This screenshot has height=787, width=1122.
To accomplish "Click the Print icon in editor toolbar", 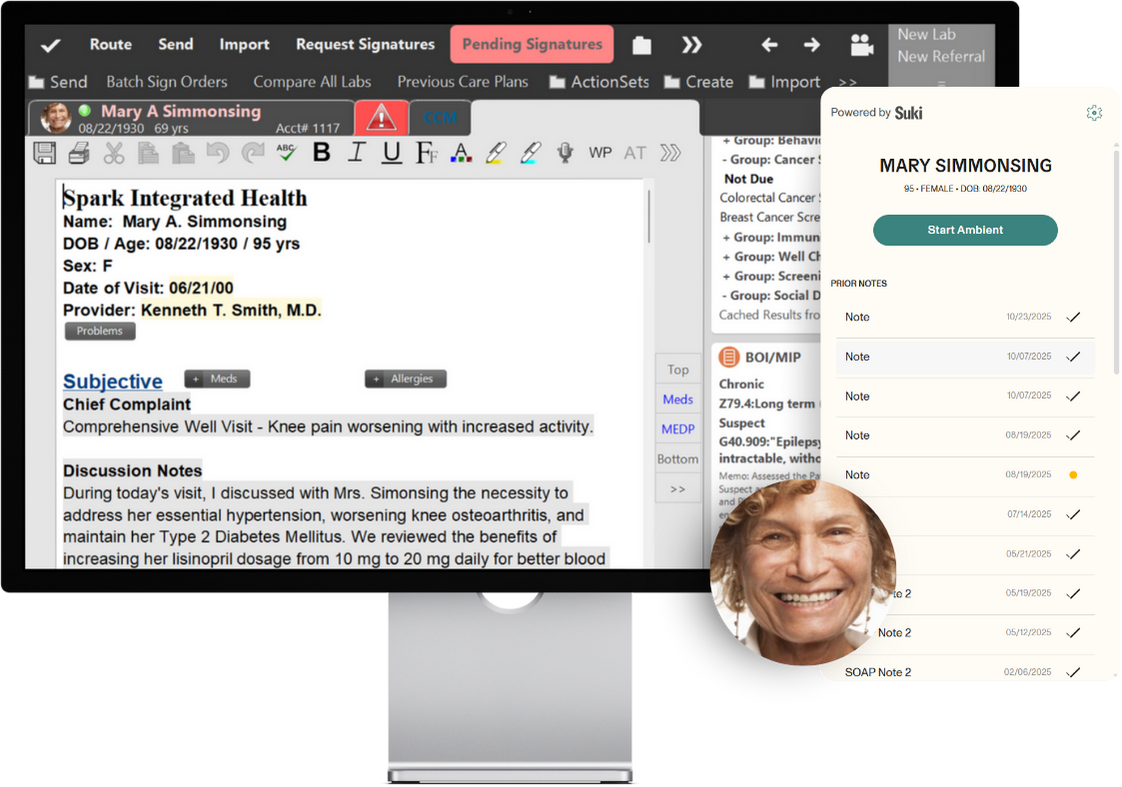I will click(x=79, y=153).
